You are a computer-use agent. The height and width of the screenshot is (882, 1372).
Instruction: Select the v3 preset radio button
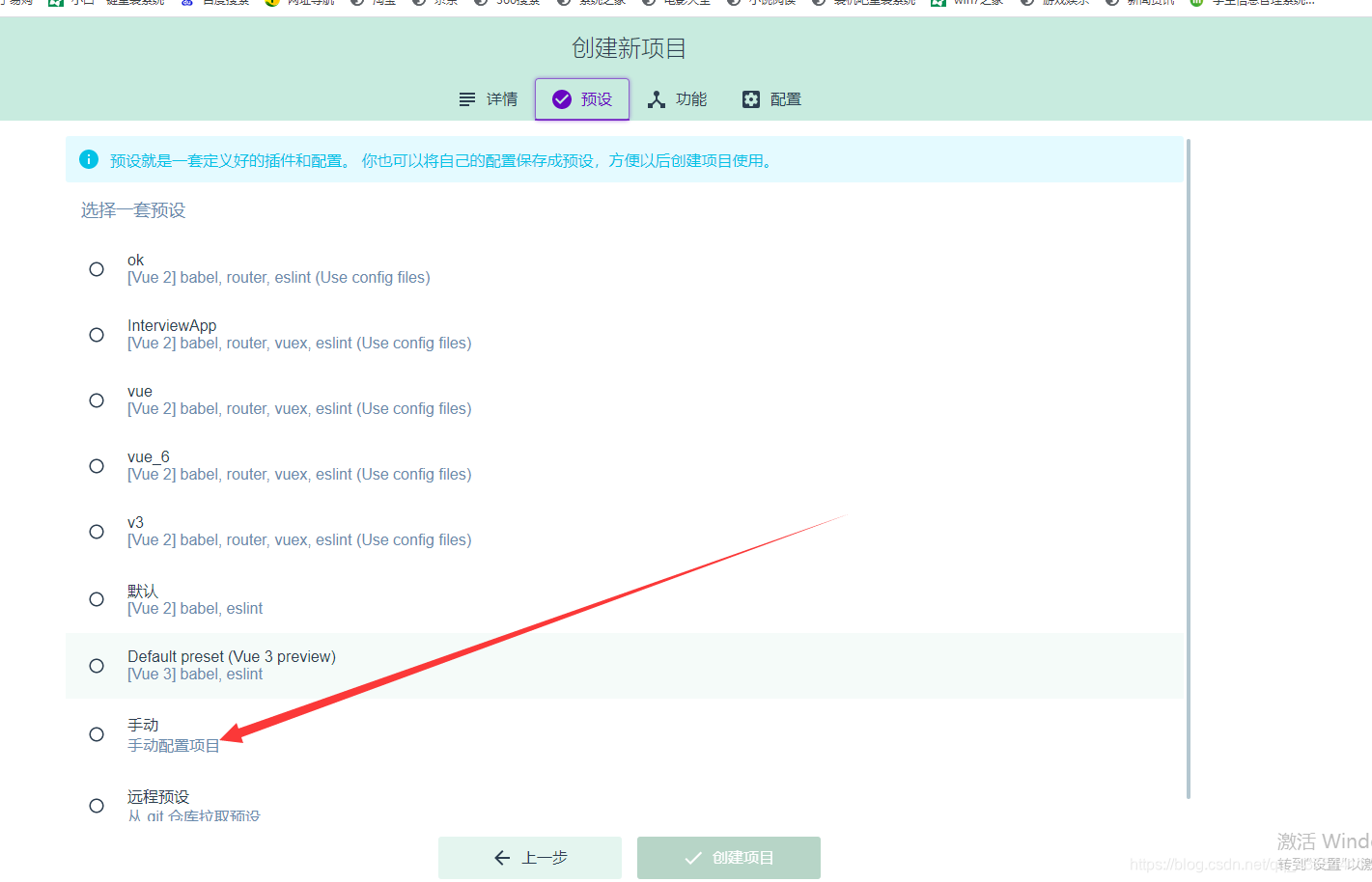click(97, 532)
